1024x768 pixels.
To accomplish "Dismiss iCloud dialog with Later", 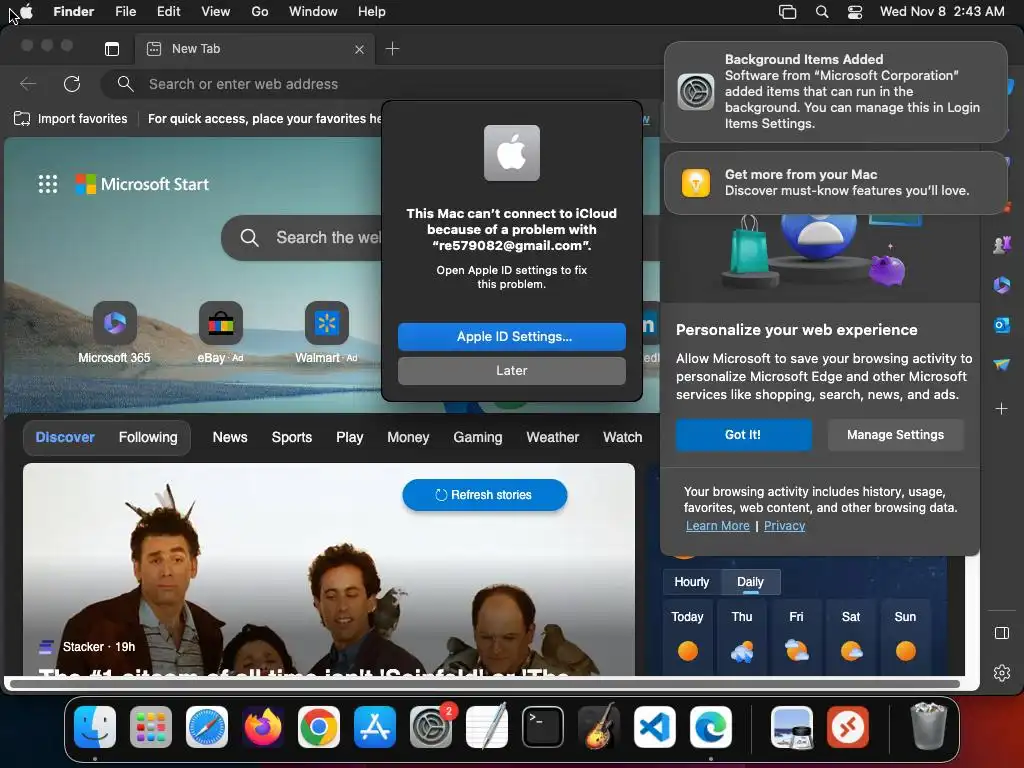I will [511, 370].
